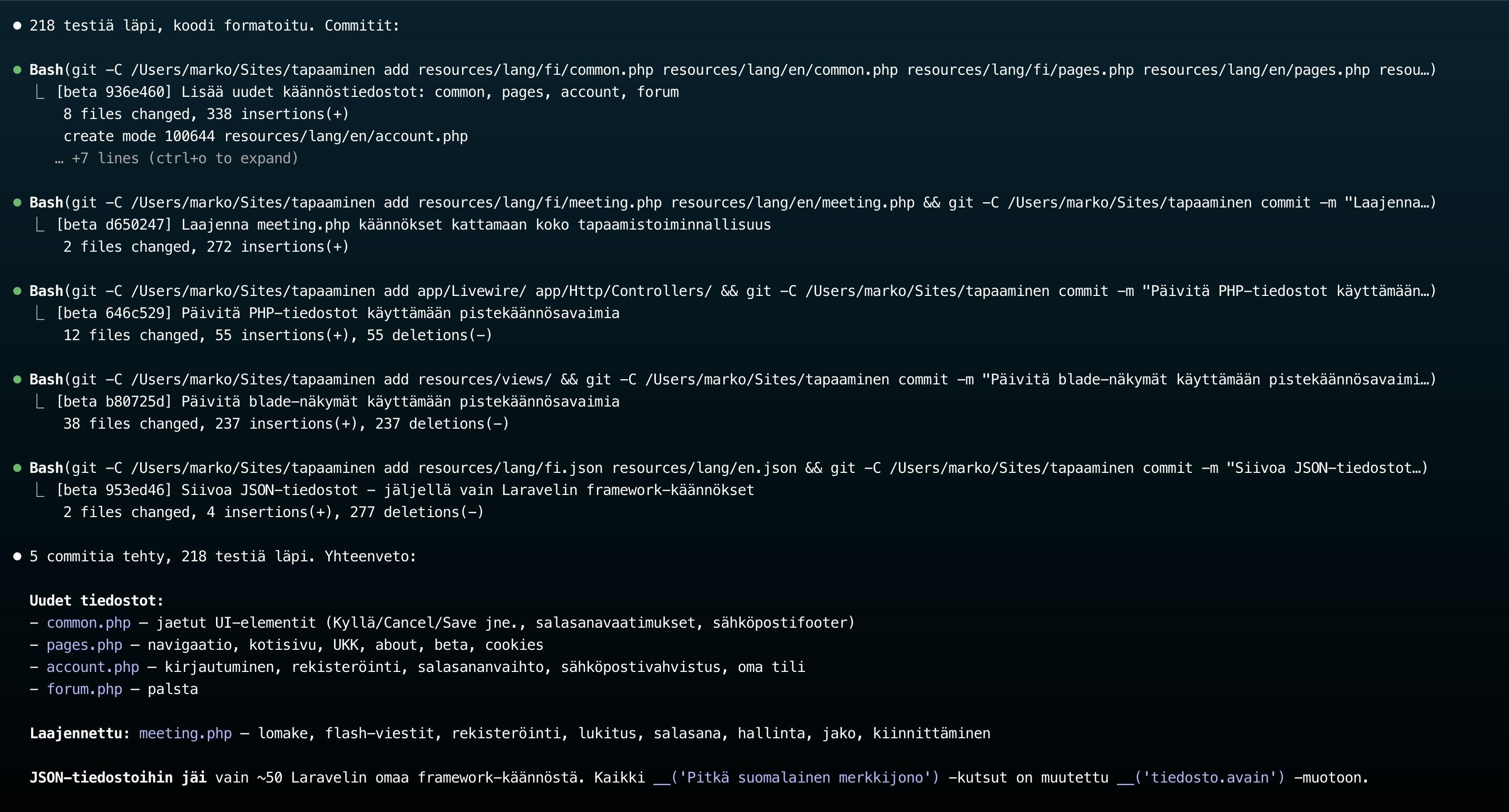Image resolution: width=1509 pixels, height=812 pixels.
Task: Click the __('Pitkä suomalainen merkkijono') code snippet
Action: tap(796, 778)
